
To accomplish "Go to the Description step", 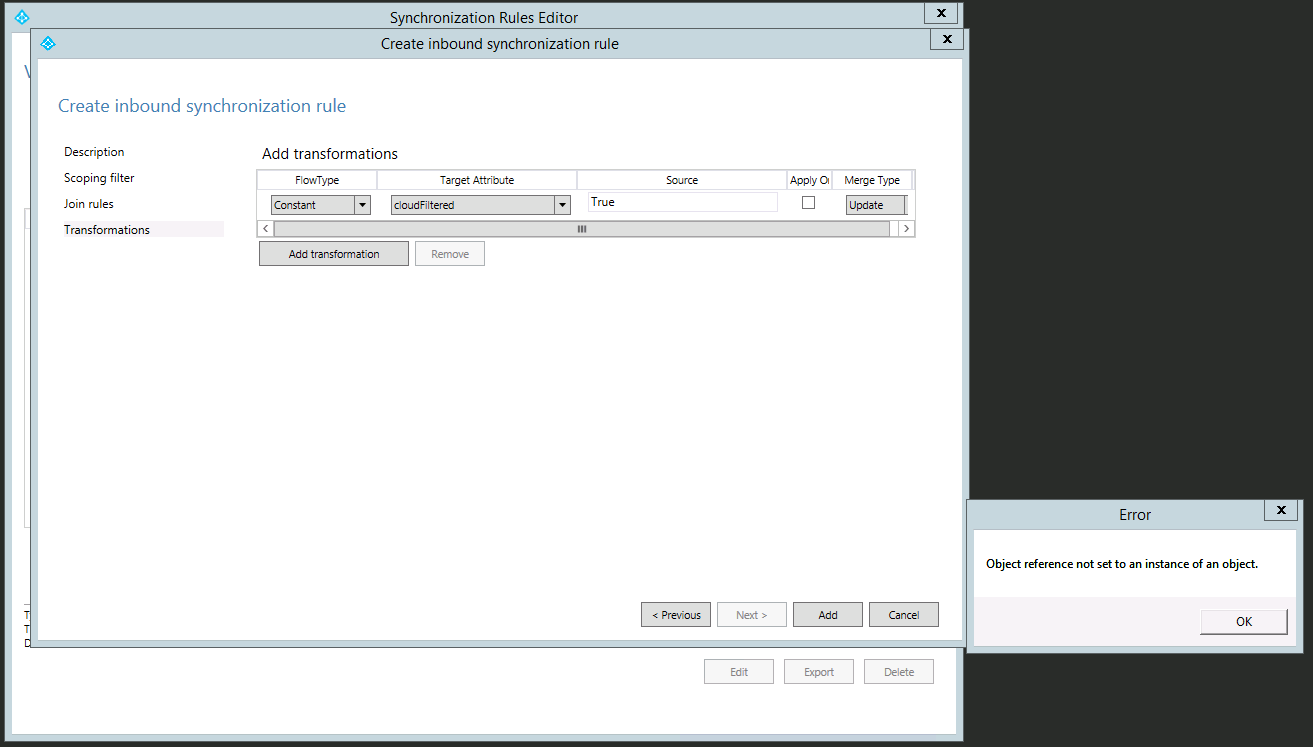I will tap(94, 152).
